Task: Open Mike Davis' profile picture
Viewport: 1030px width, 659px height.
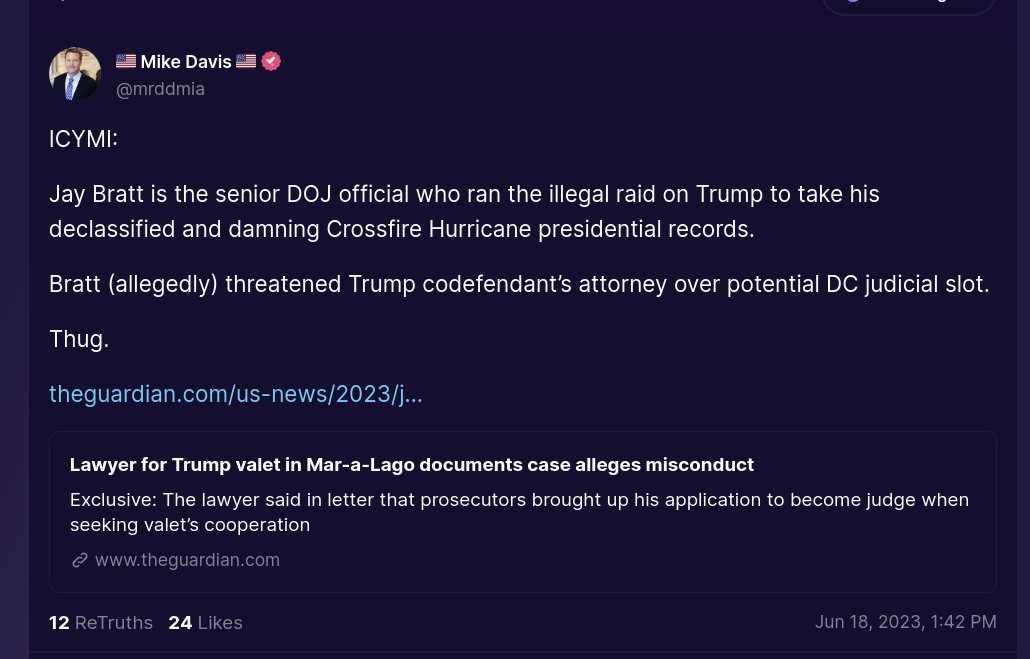Action: tap(75, 74)
